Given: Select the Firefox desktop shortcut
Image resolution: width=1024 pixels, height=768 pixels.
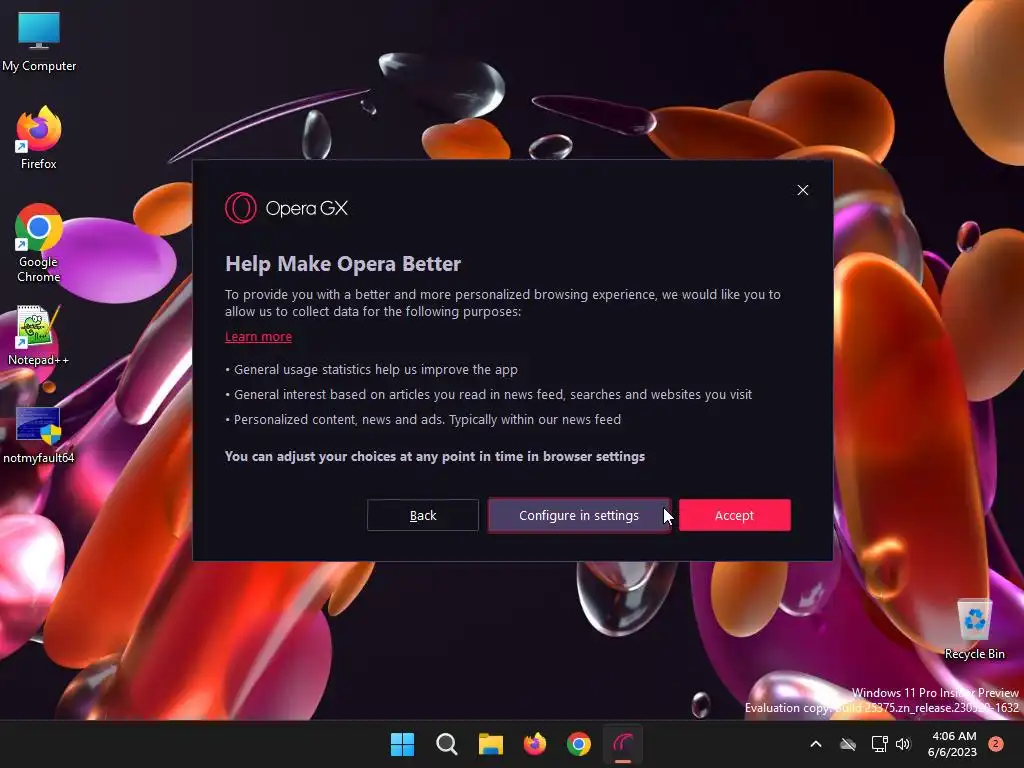Looking at the screenshot, I should click(x=39, y=138).
